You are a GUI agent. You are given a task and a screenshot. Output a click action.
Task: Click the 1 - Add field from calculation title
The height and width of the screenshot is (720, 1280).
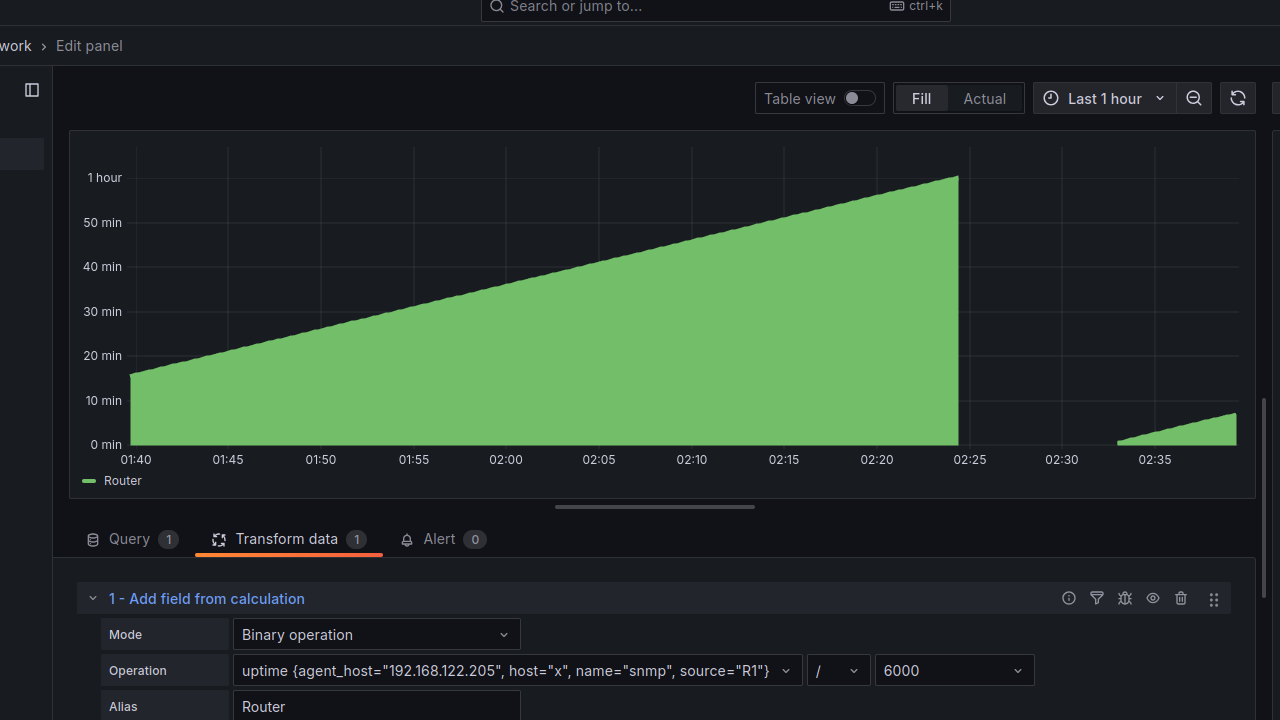pos(207,599)
